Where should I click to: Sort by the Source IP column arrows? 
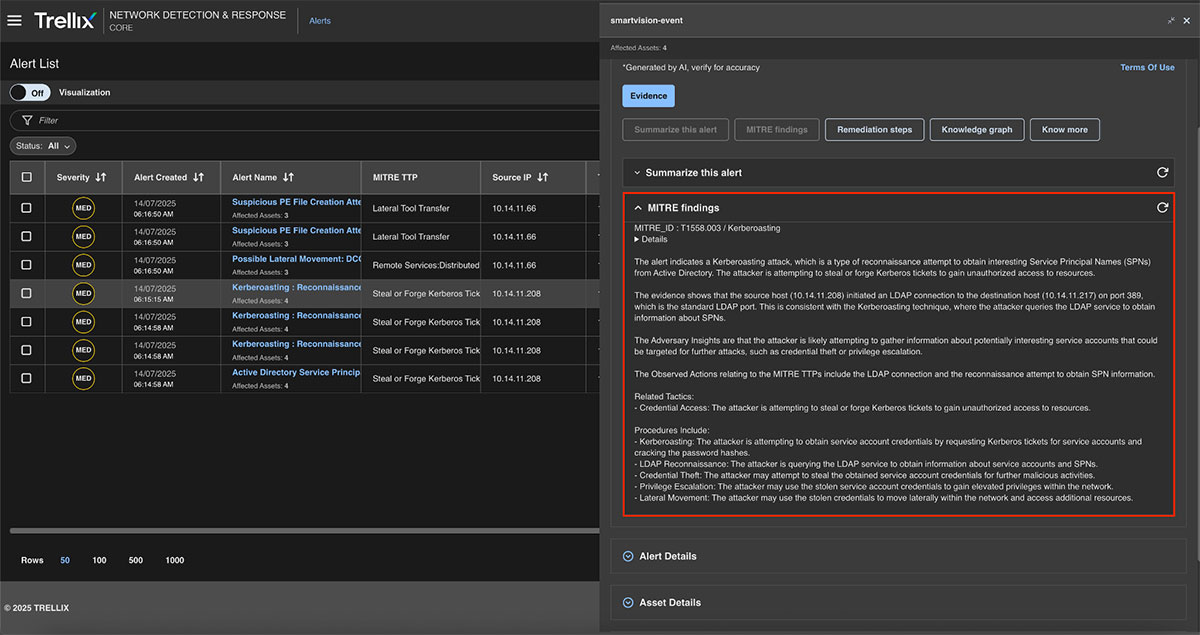pos(542,177)
